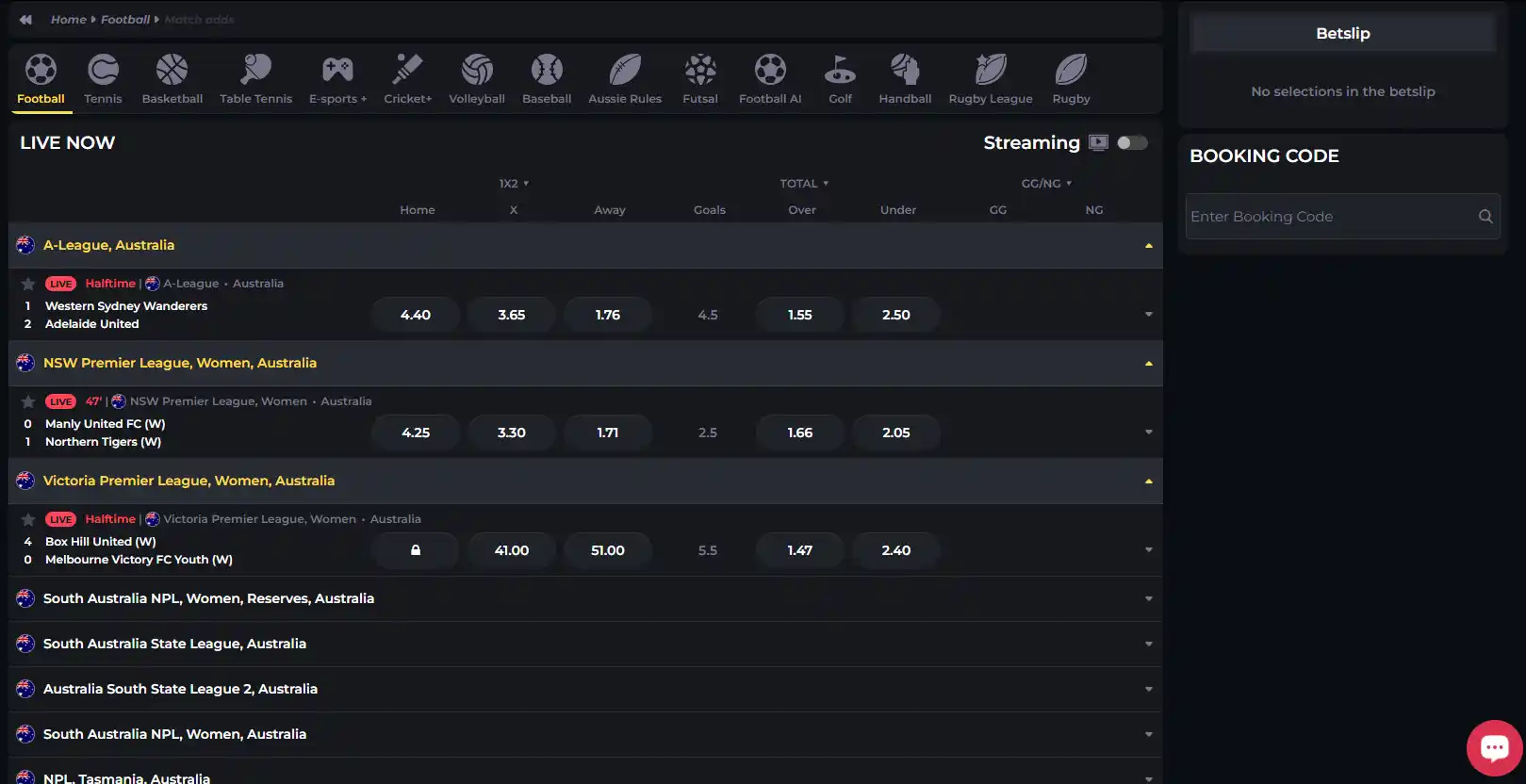Open the 1X2 market dropdown
Image resolution: width=1526 pixels, height=784 pixels.
[x=514, y=183]
